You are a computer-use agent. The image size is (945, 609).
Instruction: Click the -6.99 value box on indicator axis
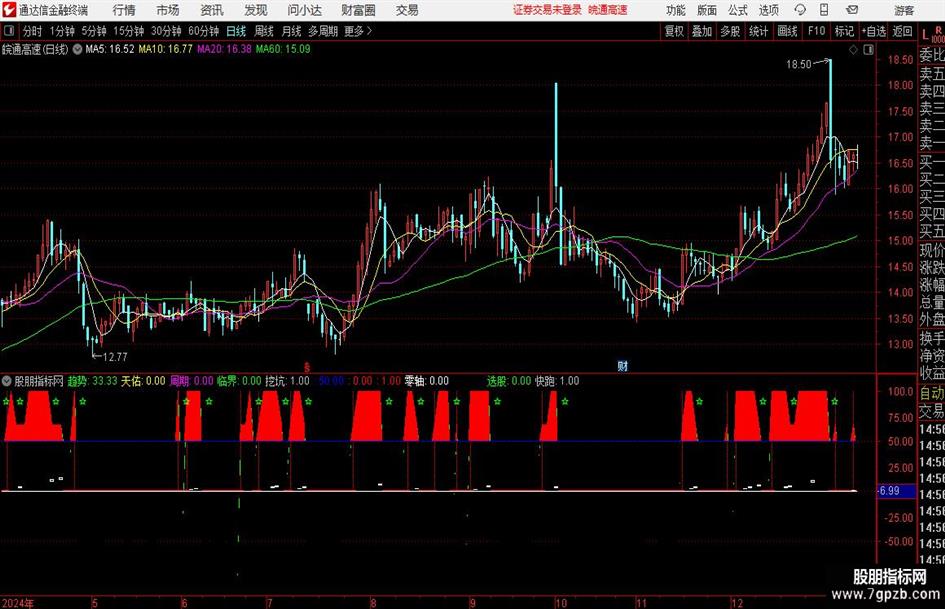pos(896,491)
